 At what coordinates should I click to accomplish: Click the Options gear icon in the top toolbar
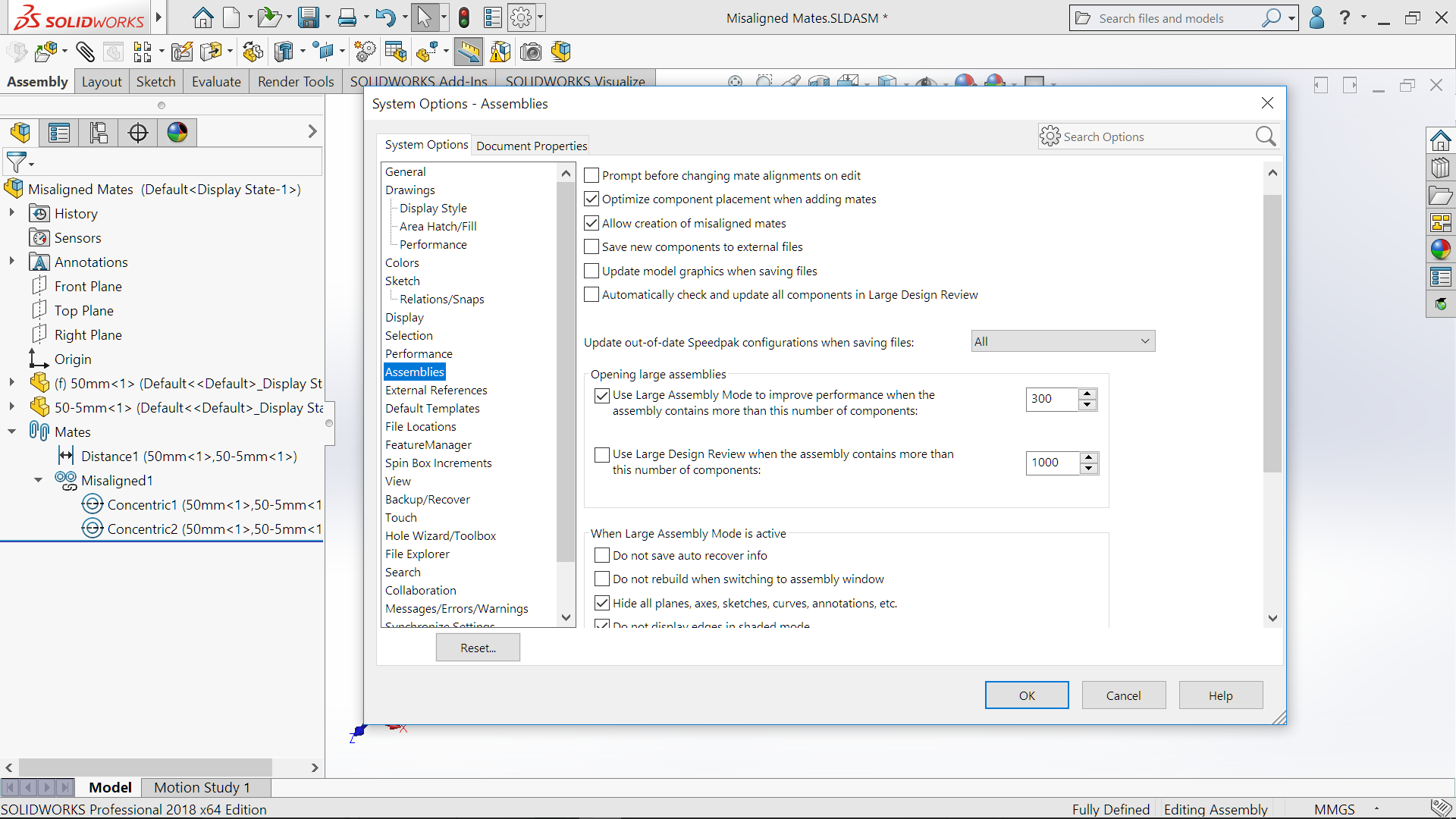(x=521, y=17)
